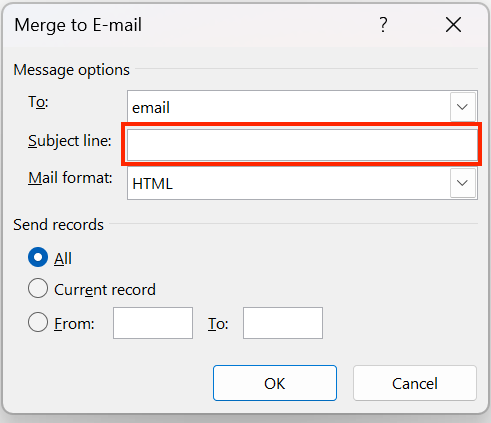Click the Mail format label

point(70,178)
